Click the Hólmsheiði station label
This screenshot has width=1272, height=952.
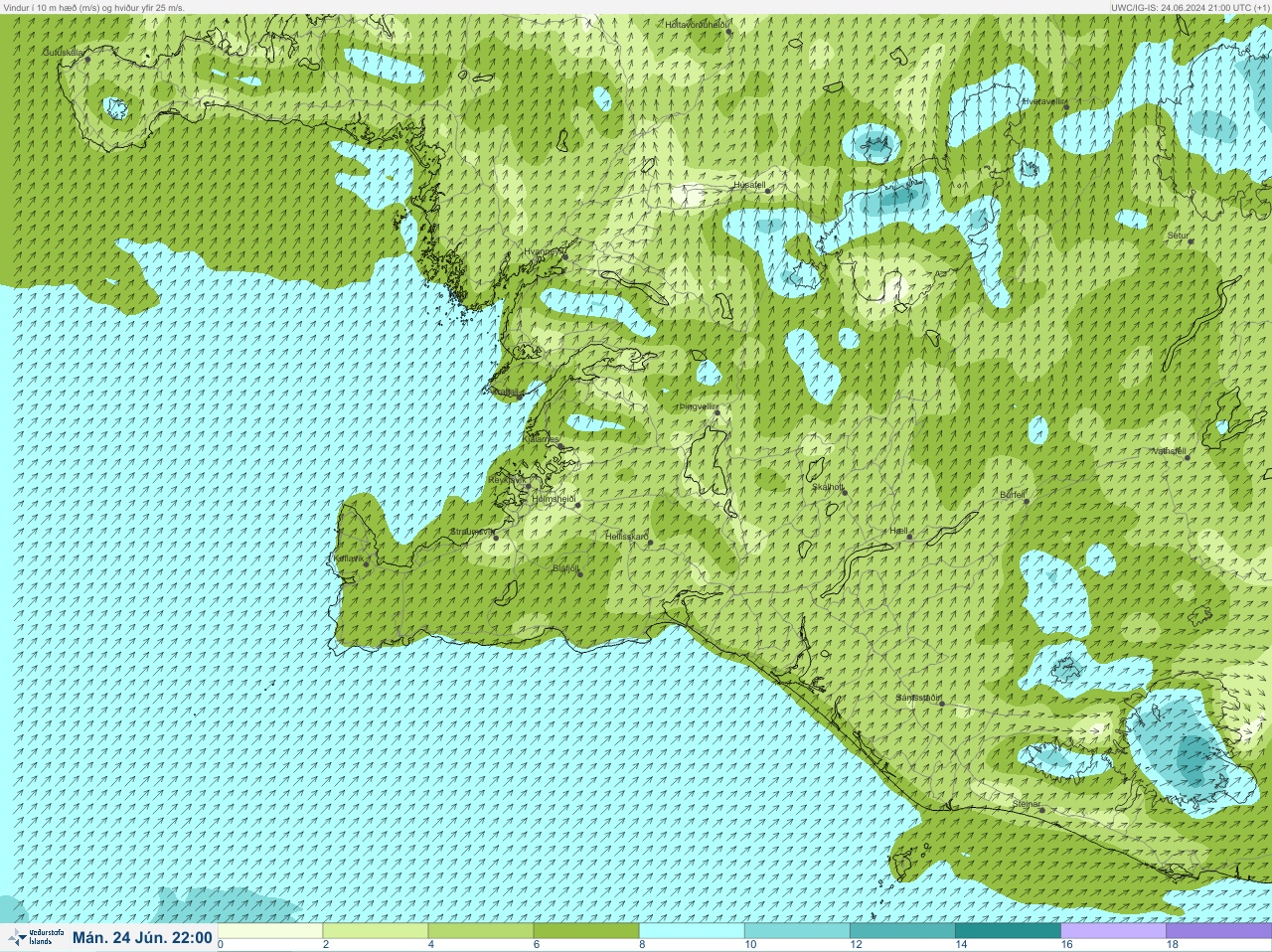(x=554, y=498)
